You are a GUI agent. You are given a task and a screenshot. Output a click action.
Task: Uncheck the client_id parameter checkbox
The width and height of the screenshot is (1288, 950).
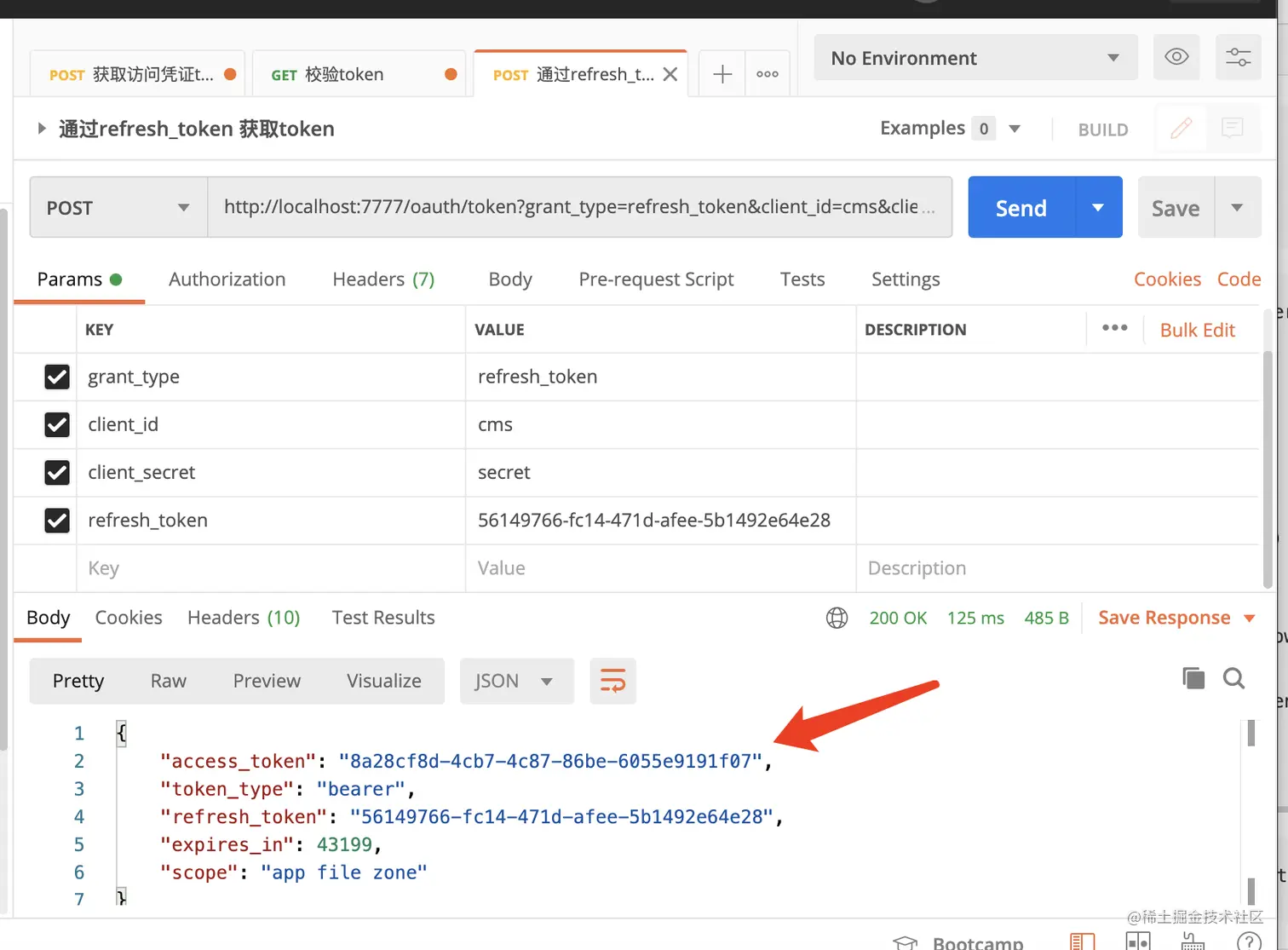coord(57,424)
